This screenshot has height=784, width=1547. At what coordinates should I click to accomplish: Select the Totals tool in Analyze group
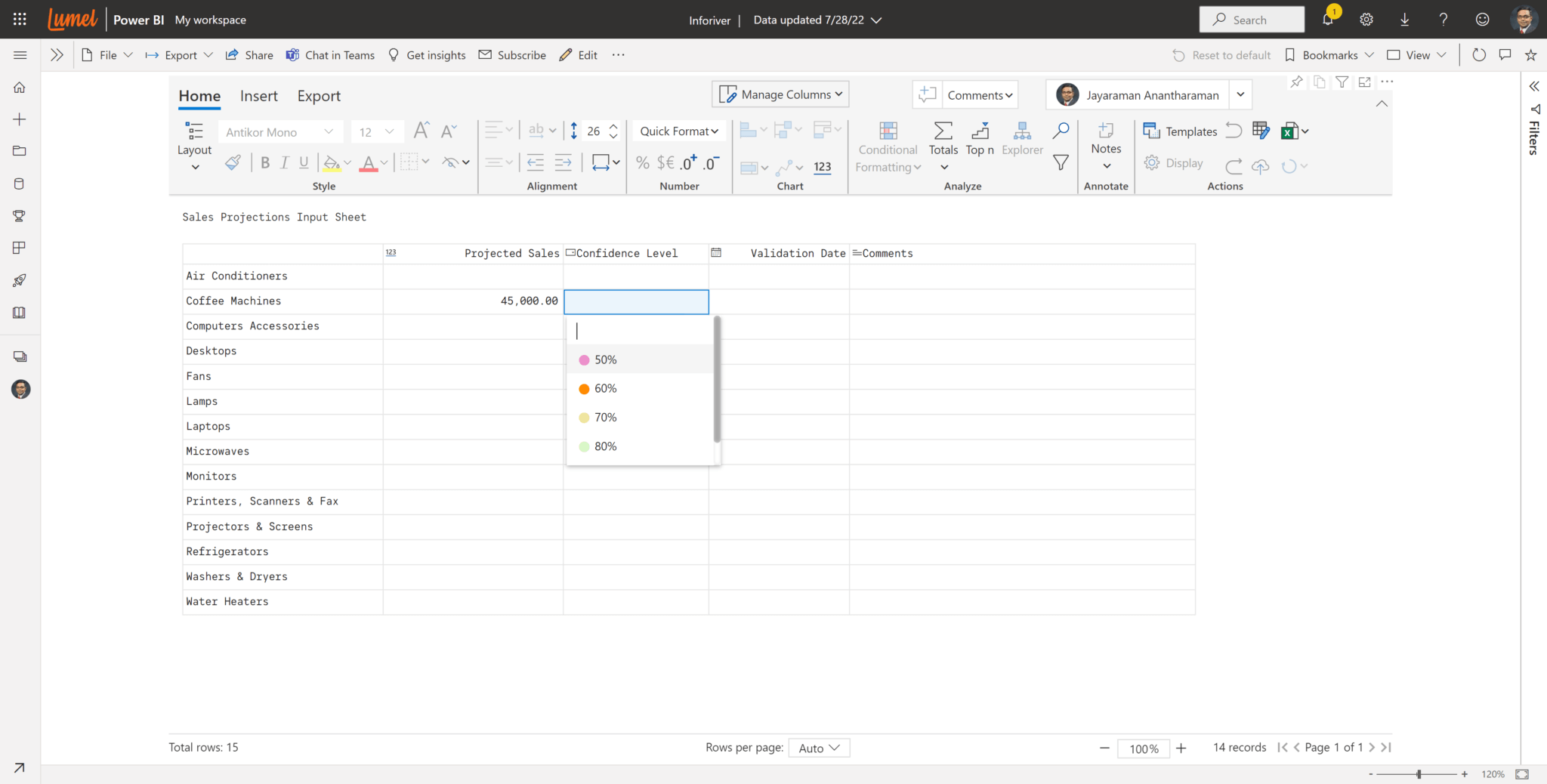[943, 140]
